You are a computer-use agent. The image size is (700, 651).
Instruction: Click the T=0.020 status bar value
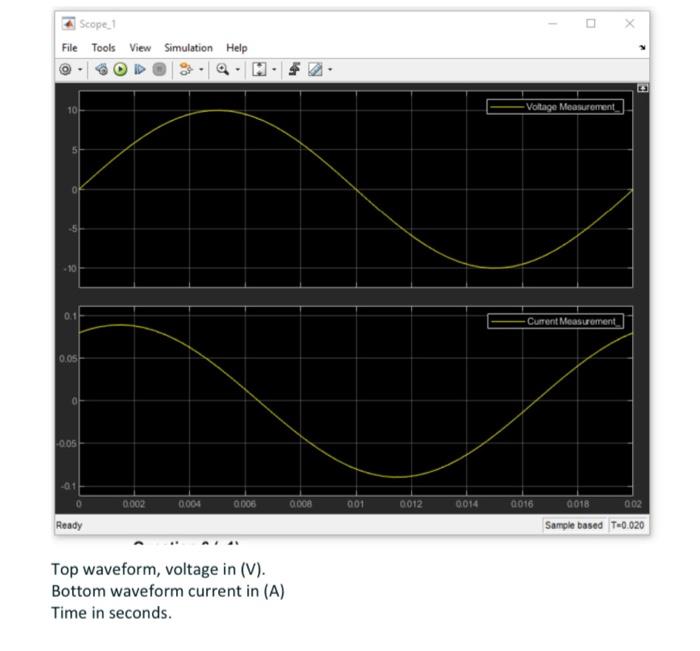[x=627, y=526]
